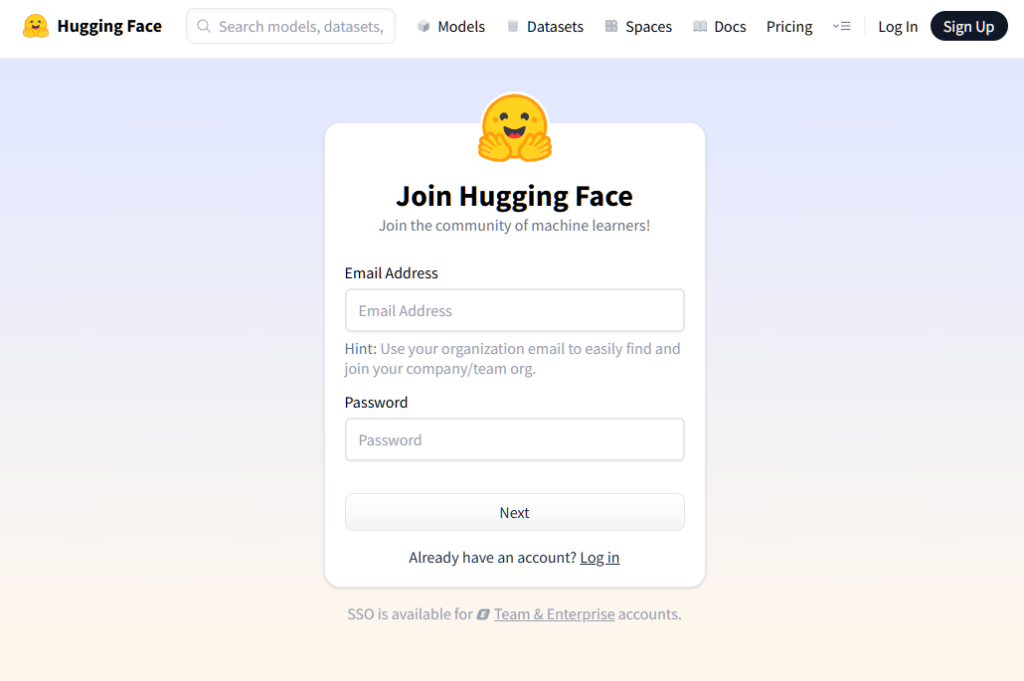Open the Pricing page
This screenshot has height=681, width=1024.
789,26
